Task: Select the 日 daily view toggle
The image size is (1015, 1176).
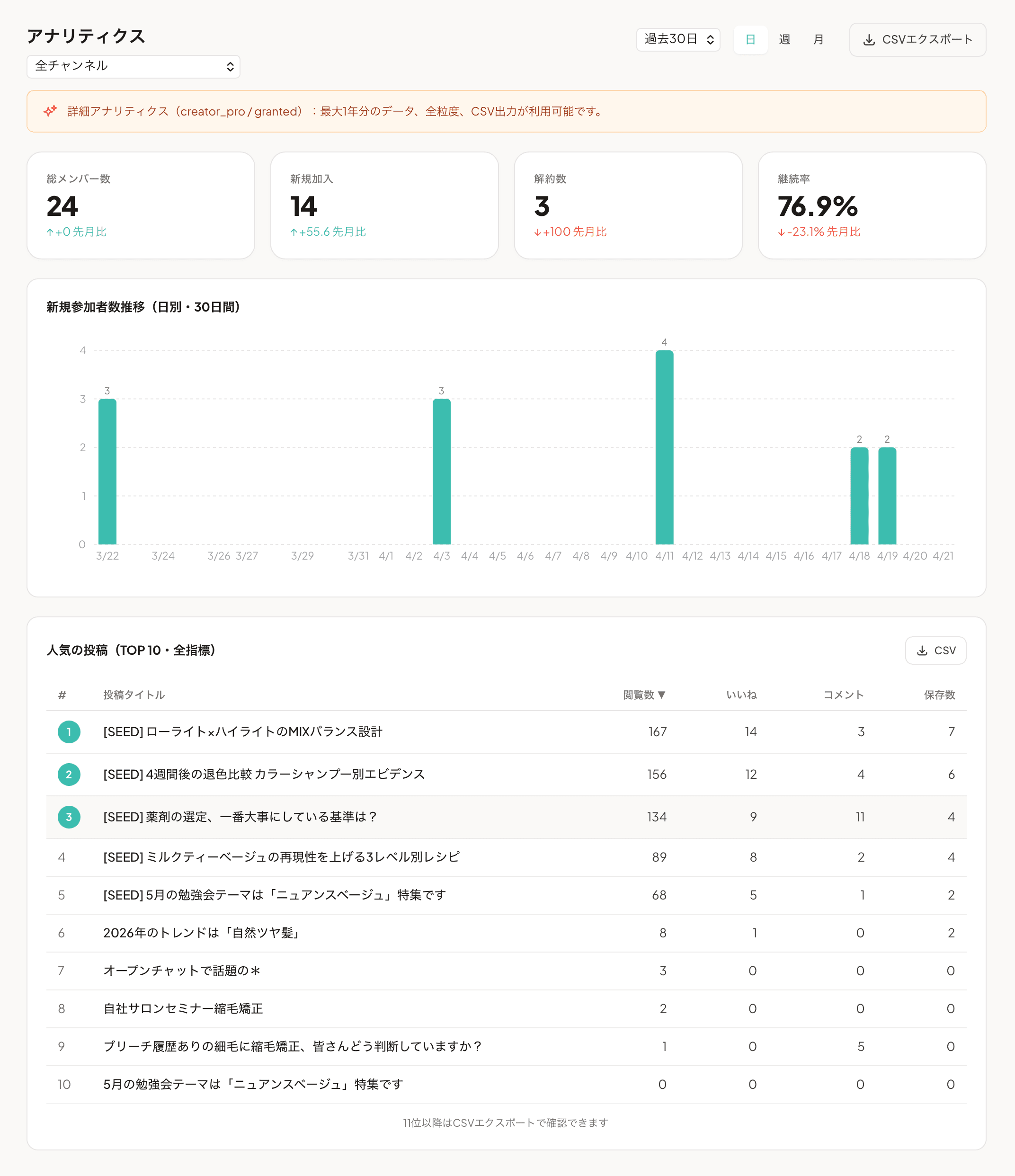Action: (x=750, y=39)
